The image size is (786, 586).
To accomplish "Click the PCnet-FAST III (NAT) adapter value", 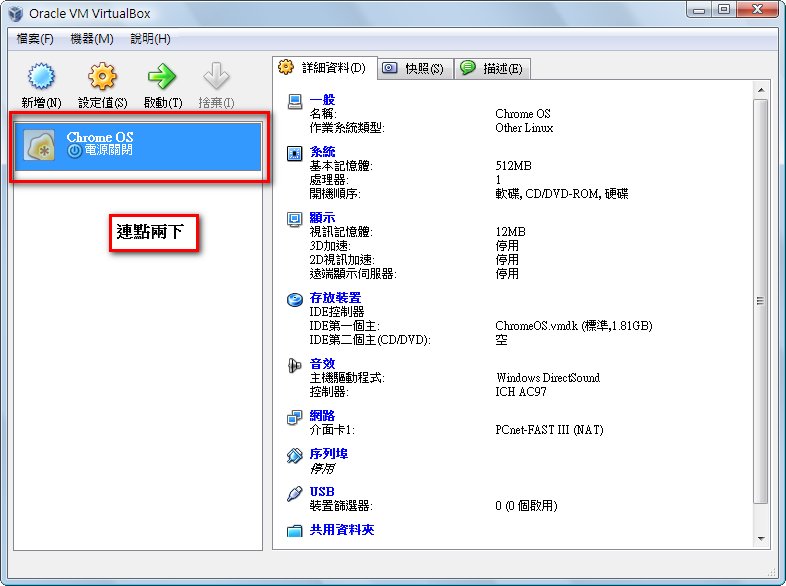I will (549, 430).
